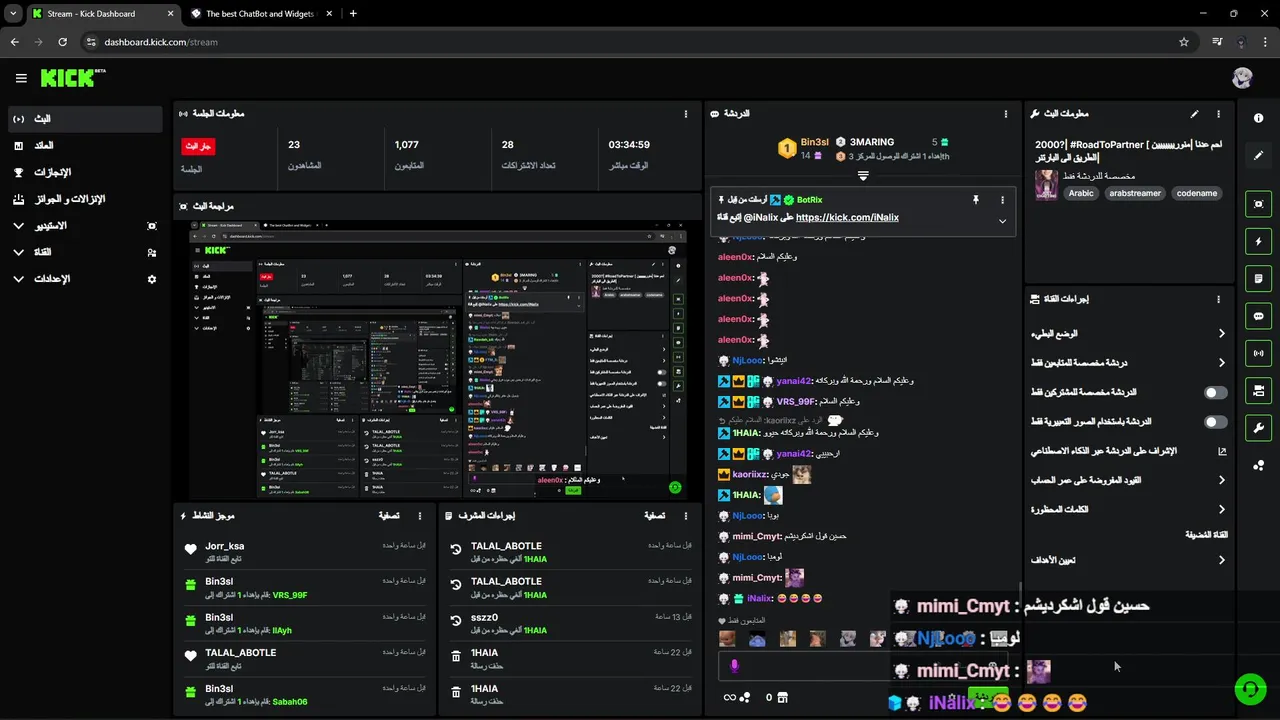Switch to The best ChatBot and Widgets tab

(x=260, y=14)
